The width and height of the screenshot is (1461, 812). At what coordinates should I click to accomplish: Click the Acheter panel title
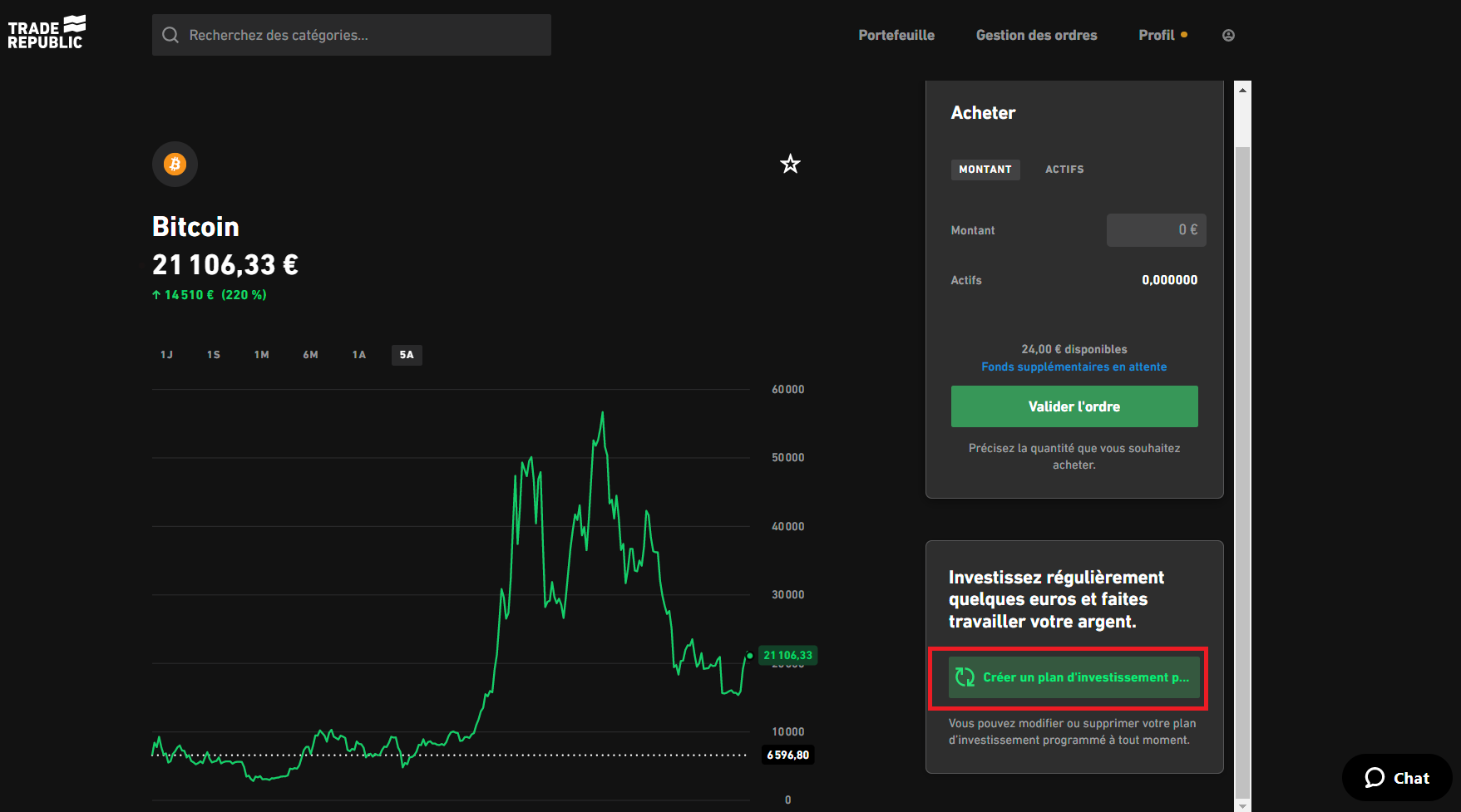click(x=983, y=113)
